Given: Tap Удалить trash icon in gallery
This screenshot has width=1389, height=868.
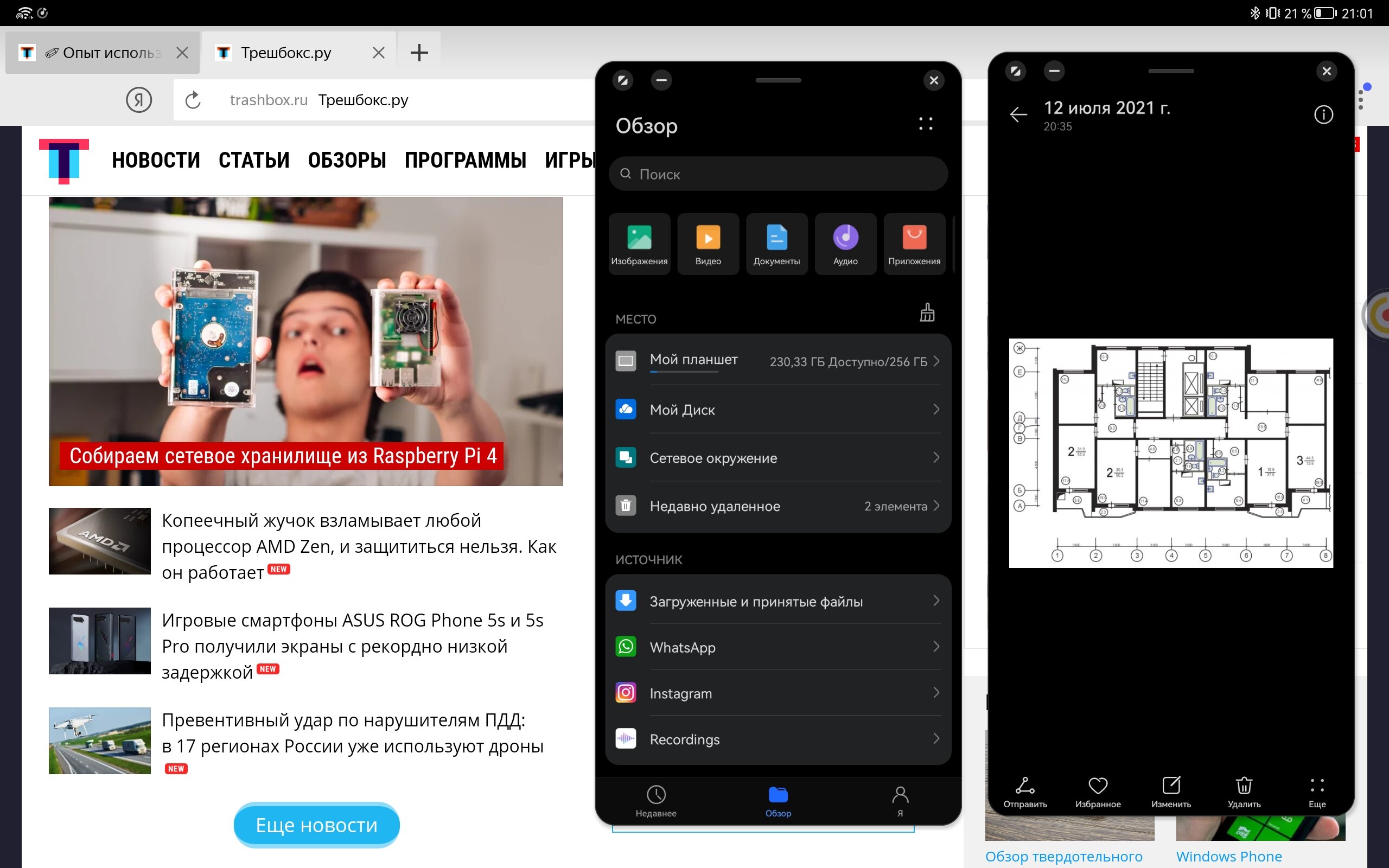Looking at the screenshot, I should pyautogui.click(x=1244, y=792).
